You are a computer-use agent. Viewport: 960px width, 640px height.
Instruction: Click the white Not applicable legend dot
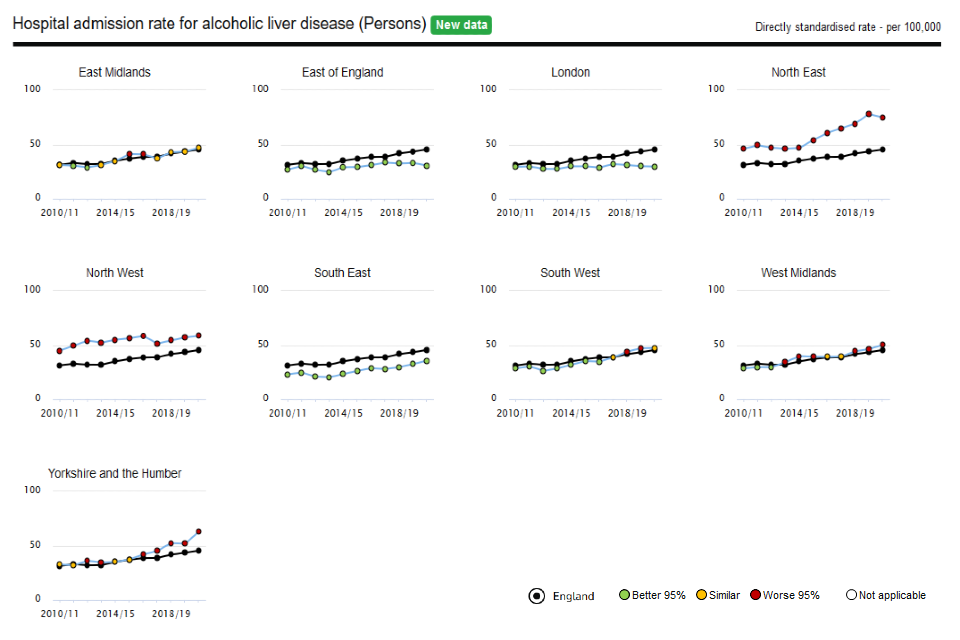852,596
